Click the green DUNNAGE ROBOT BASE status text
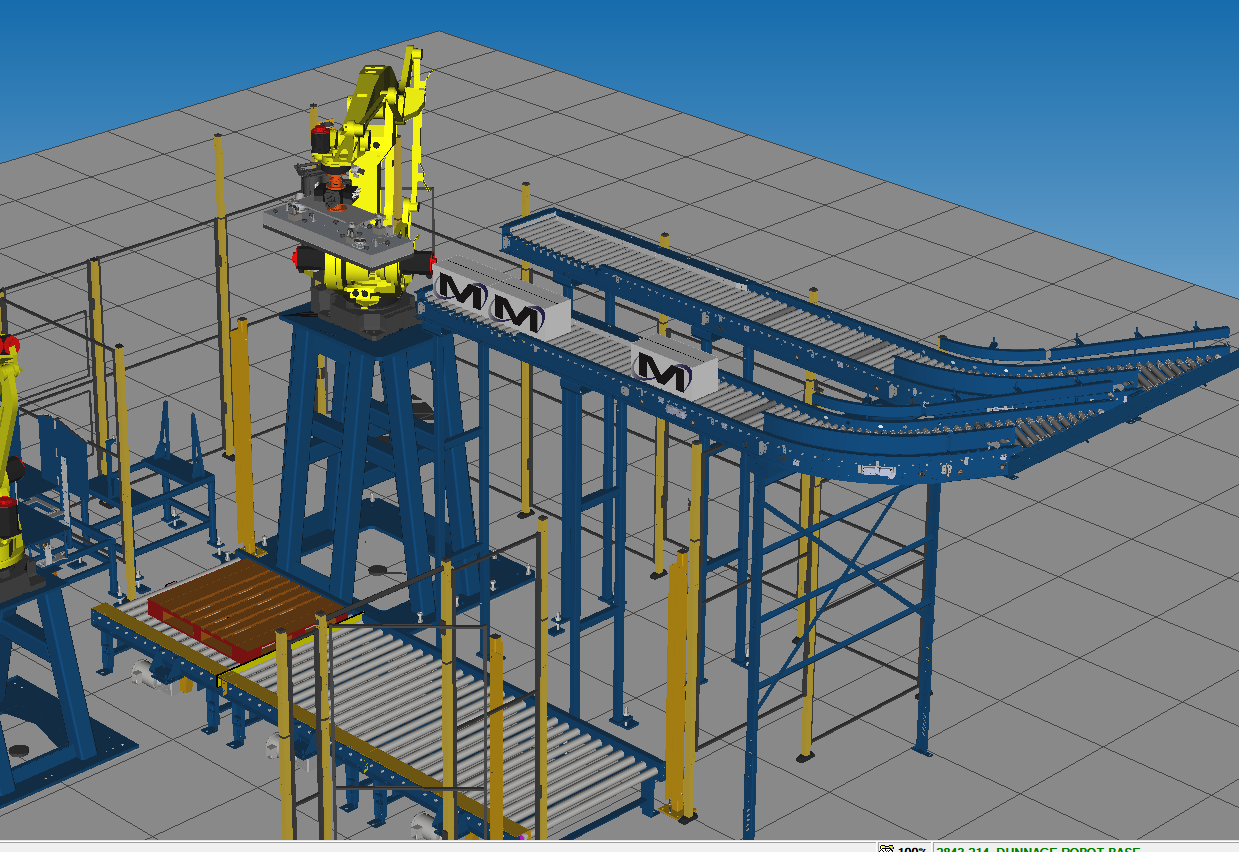The image size is (1239, 852). tap(1038, 849)
